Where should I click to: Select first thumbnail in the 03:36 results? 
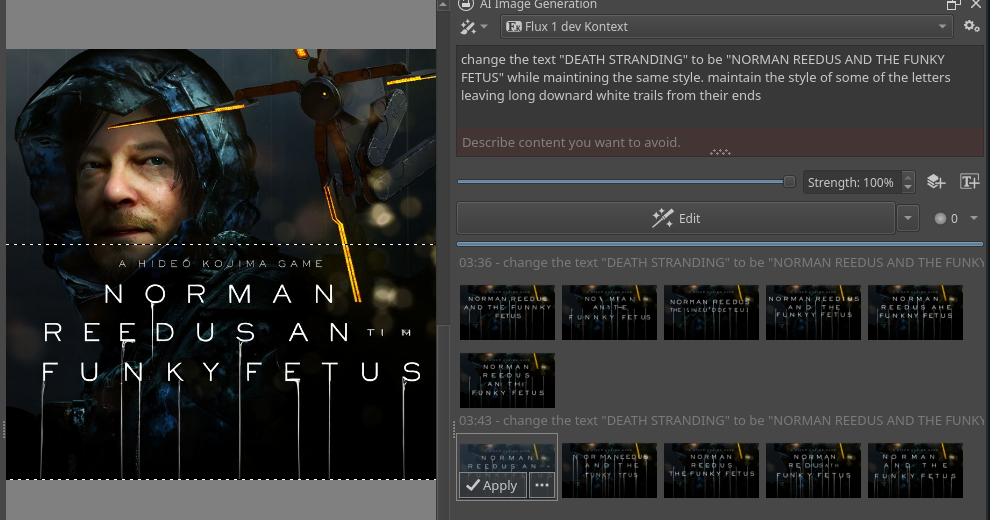(x=508, y=312)
